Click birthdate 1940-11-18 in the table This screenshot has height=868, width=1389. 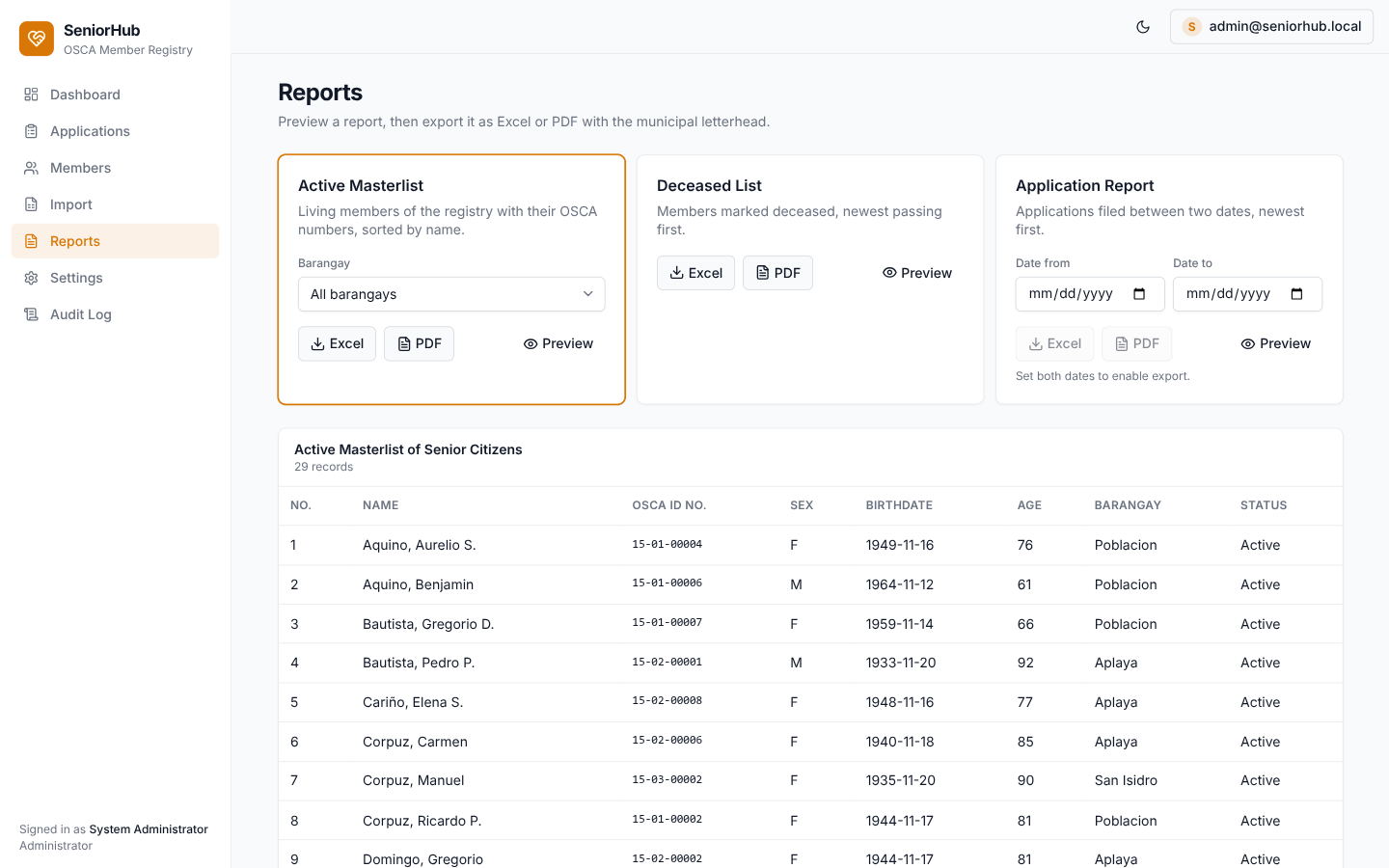tap(900, 742)
